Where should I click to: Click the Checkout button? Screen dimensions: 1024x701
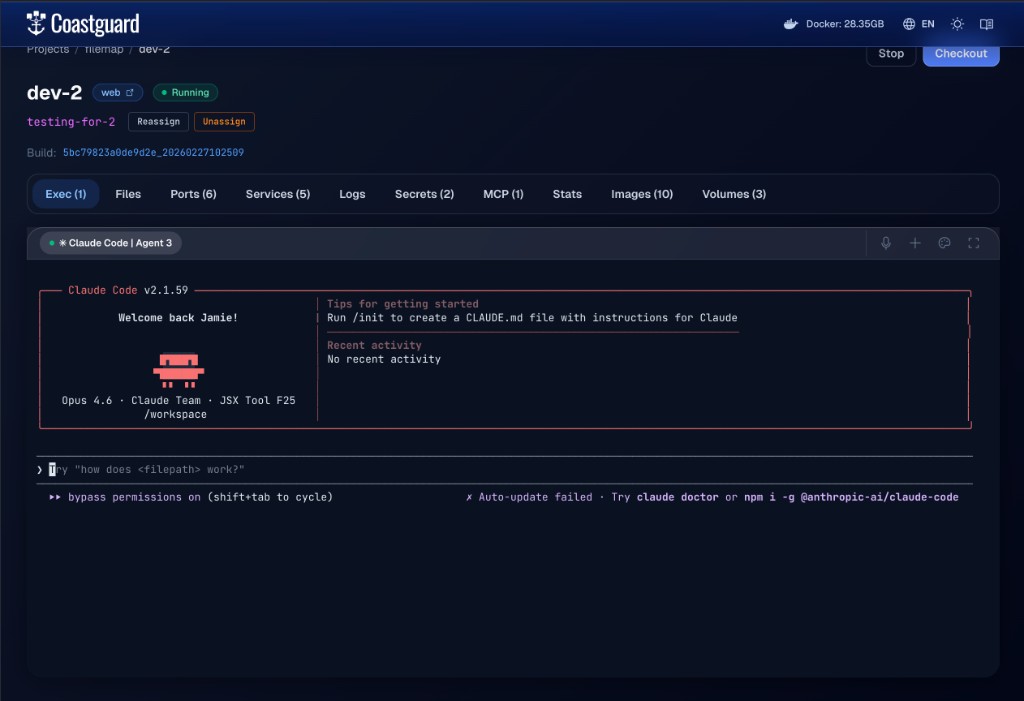(x=961, y=54)
